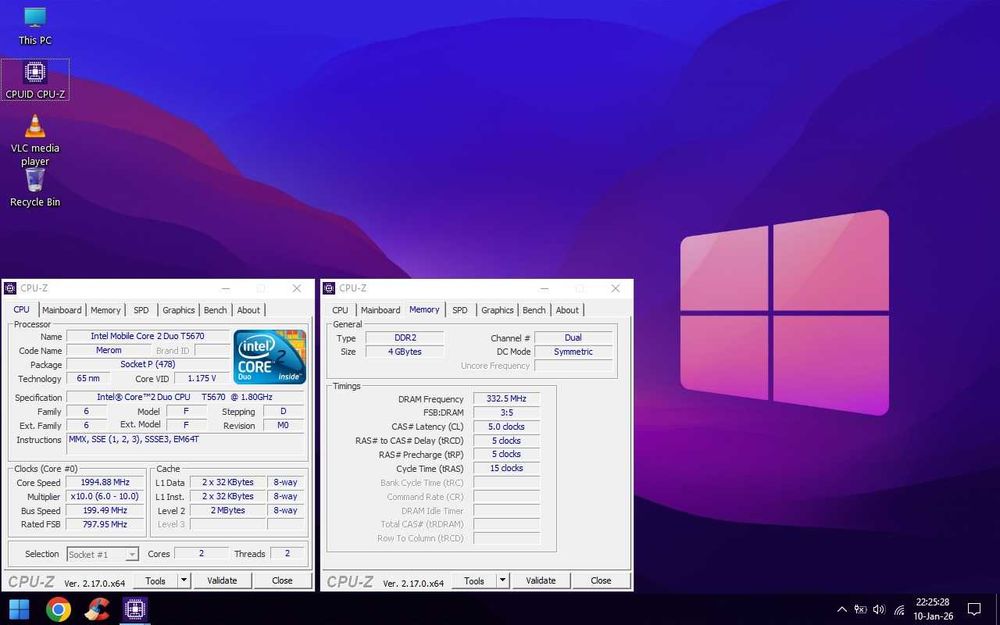Open Bench tab in right CPU-Z window
The width and height of the screenshot is (1000, 625).
coord(534,310)
